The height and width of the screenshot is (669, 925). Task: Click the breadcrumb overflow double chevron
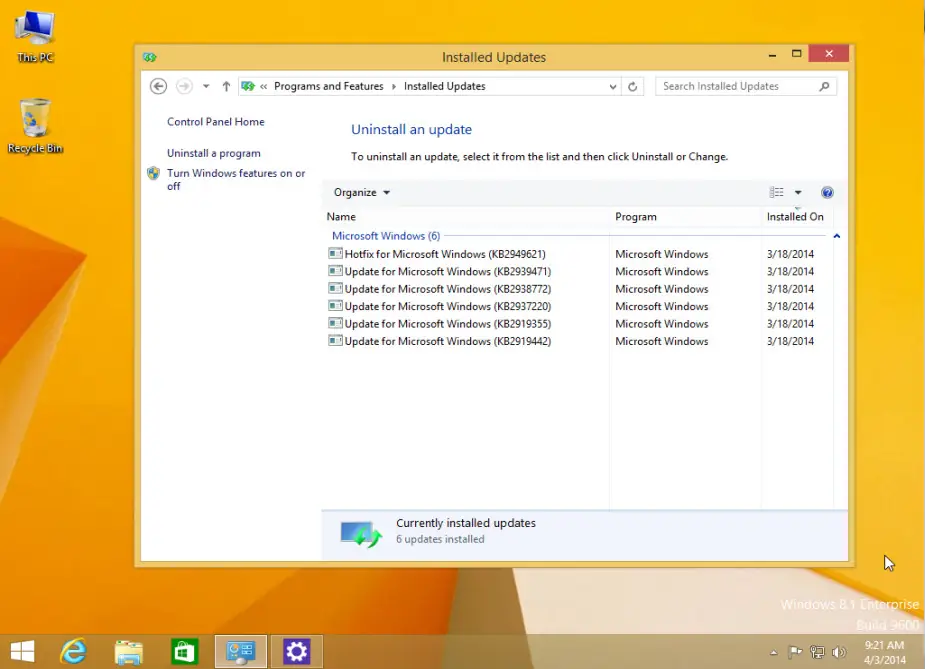click(x=264, y=87)
